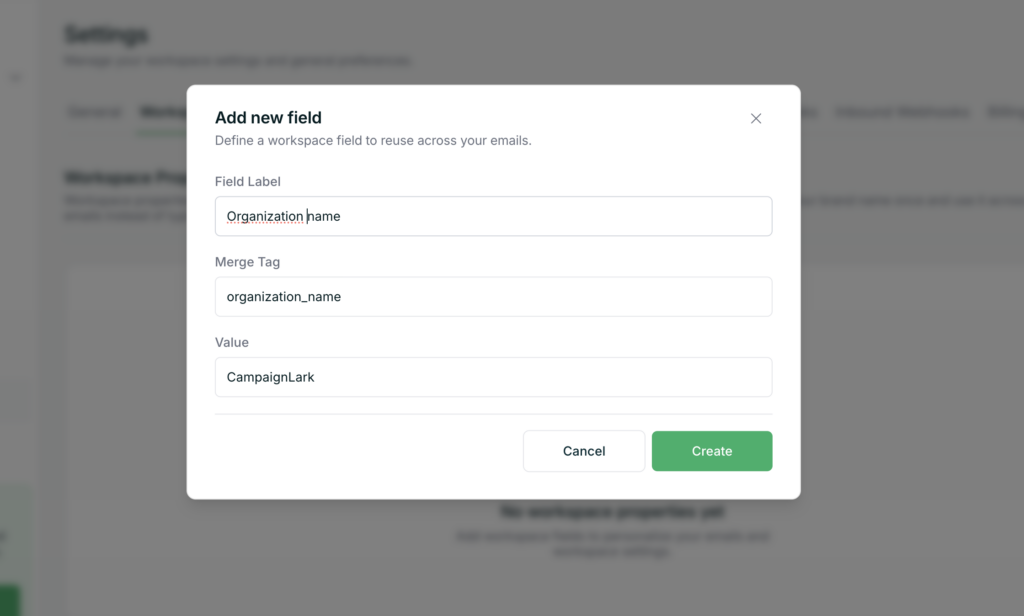Select the Value field containing CampaignLark
Screen dimensions: 1024x616
coord(493,377)
